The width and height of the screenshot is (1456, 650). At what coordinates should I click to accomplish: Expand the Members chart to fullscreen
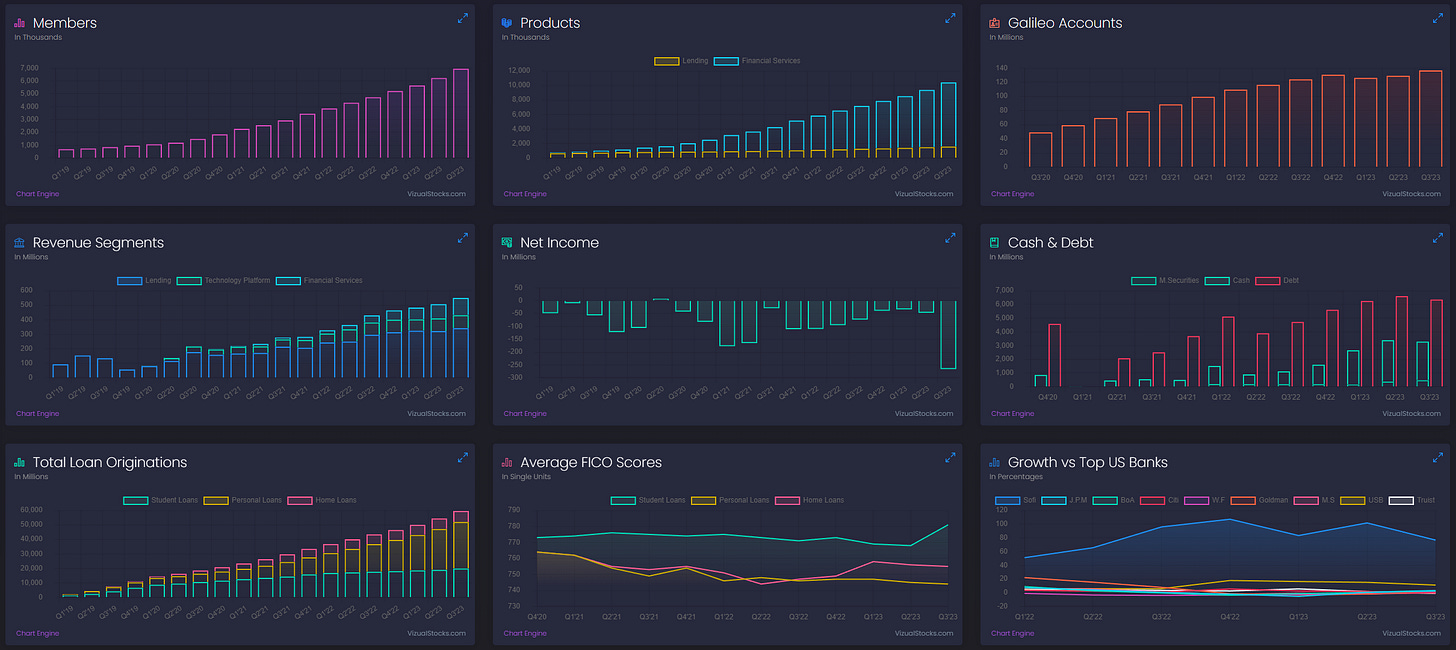pos(463,18)
